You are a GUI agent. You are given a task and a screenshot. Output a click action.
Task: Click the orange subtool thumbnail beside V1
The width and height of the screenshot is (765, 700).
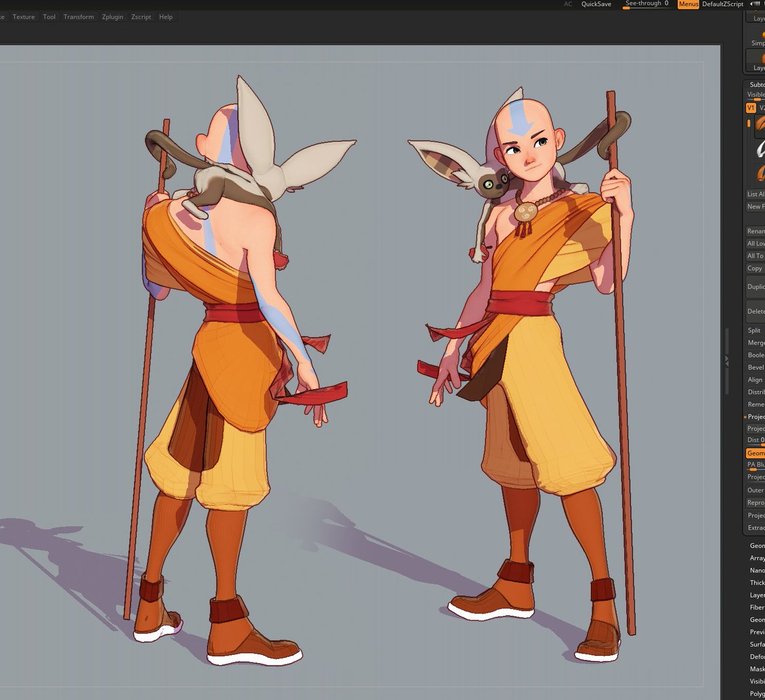pos(759,126)
